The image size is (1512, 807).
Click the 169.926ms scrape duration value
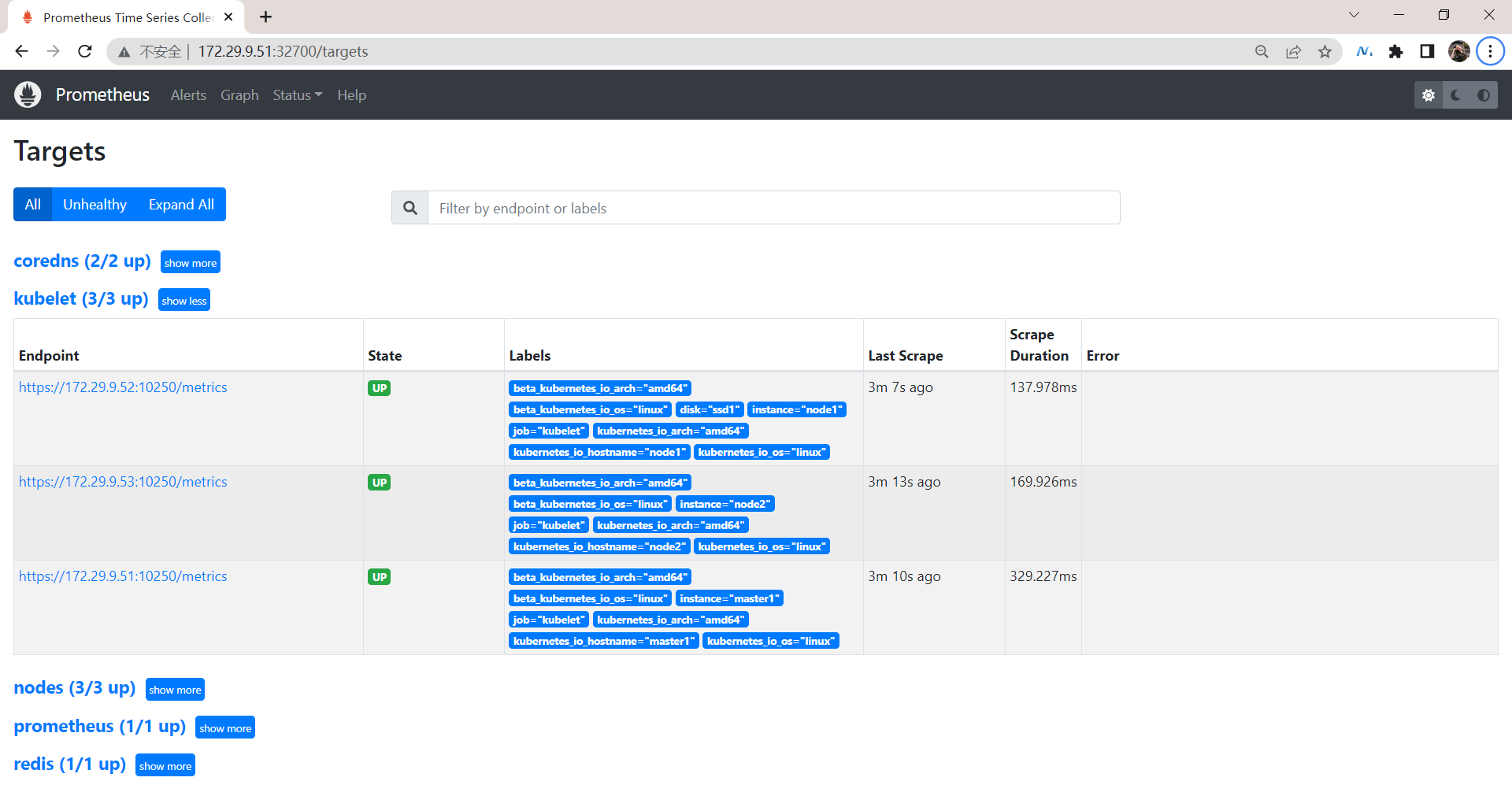click(1043, 482)
